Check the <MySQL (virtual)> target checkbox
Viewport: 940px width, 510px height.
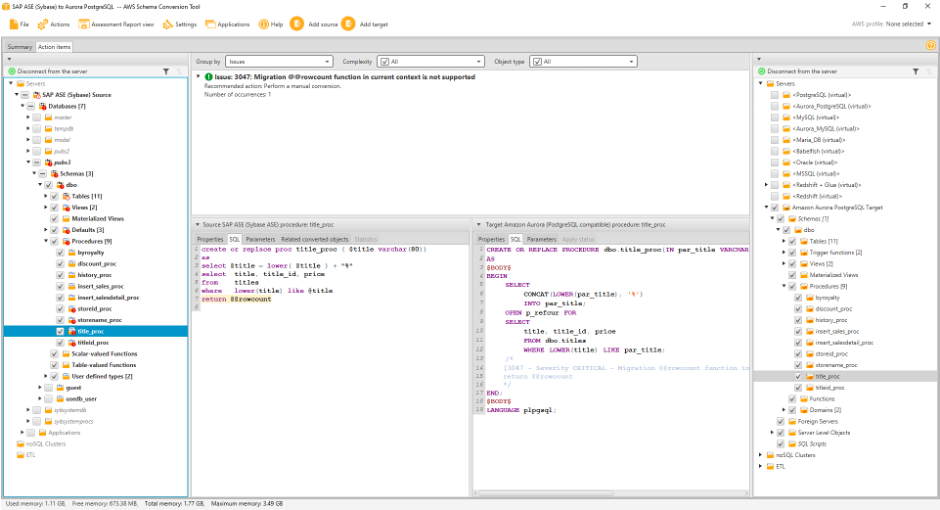[x=775, y=117]
